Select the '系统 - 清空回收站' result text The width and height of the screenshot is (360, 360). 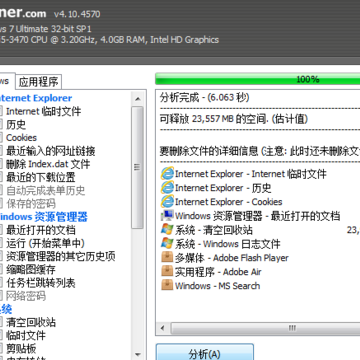[214, 230]
